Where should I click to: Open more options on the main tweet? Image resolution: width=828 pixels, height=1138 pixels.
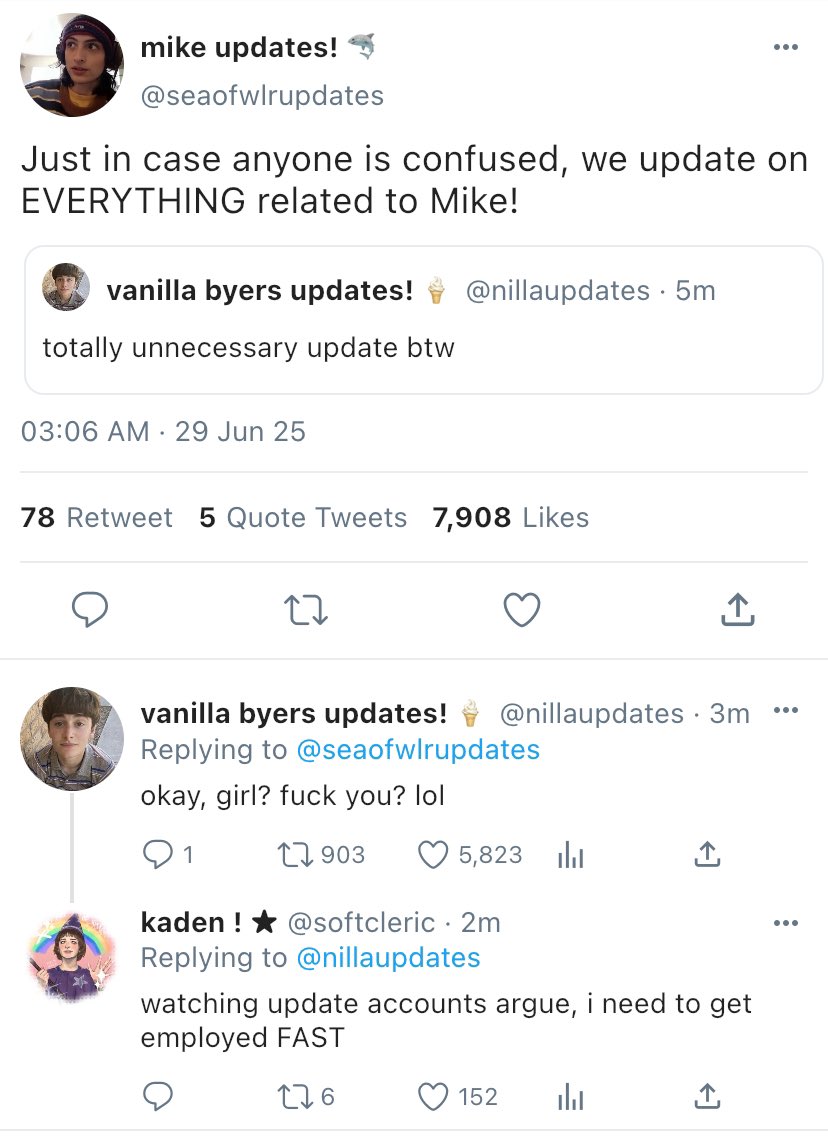786,48
